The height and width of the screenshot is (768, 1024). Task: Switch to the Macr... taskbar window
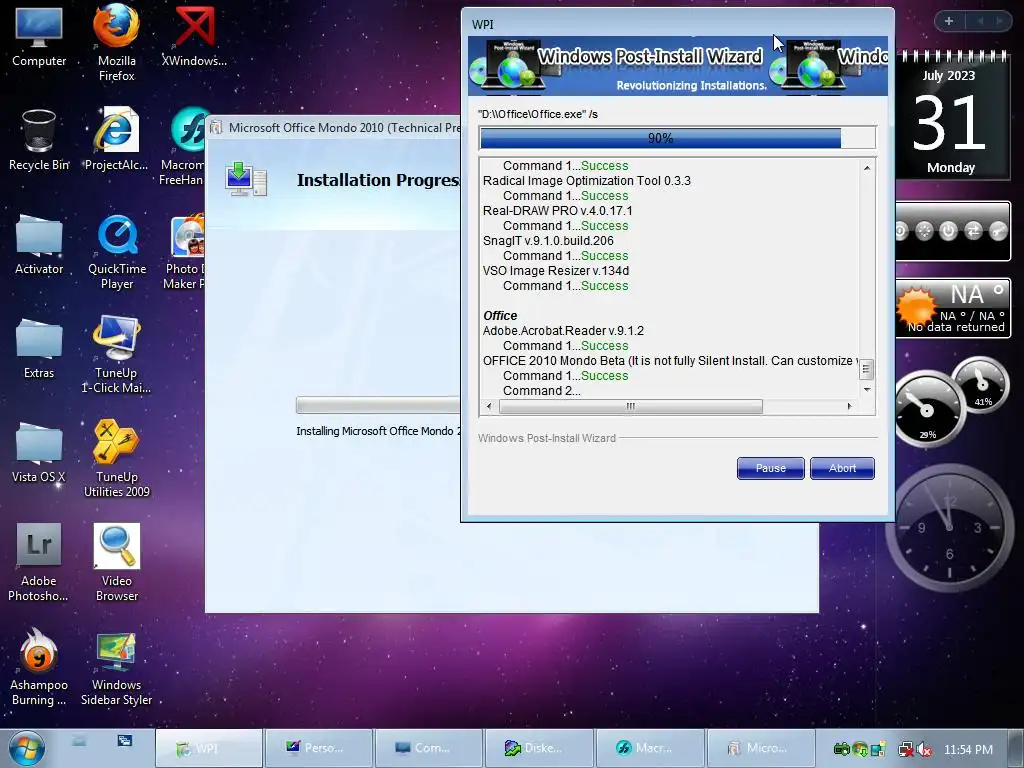(x=650, y=748)
